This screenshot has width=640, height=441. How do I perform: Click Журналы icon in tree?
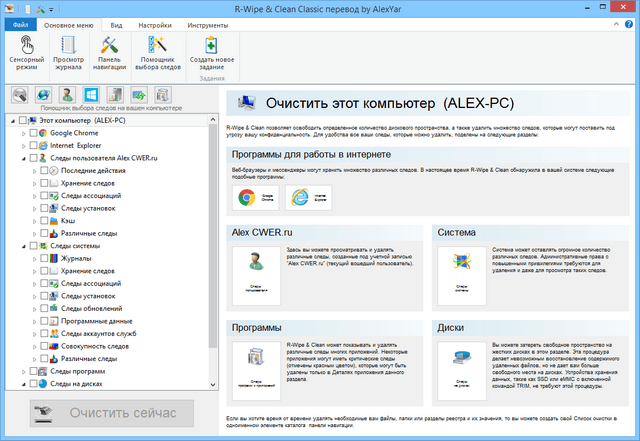point(54,258)
